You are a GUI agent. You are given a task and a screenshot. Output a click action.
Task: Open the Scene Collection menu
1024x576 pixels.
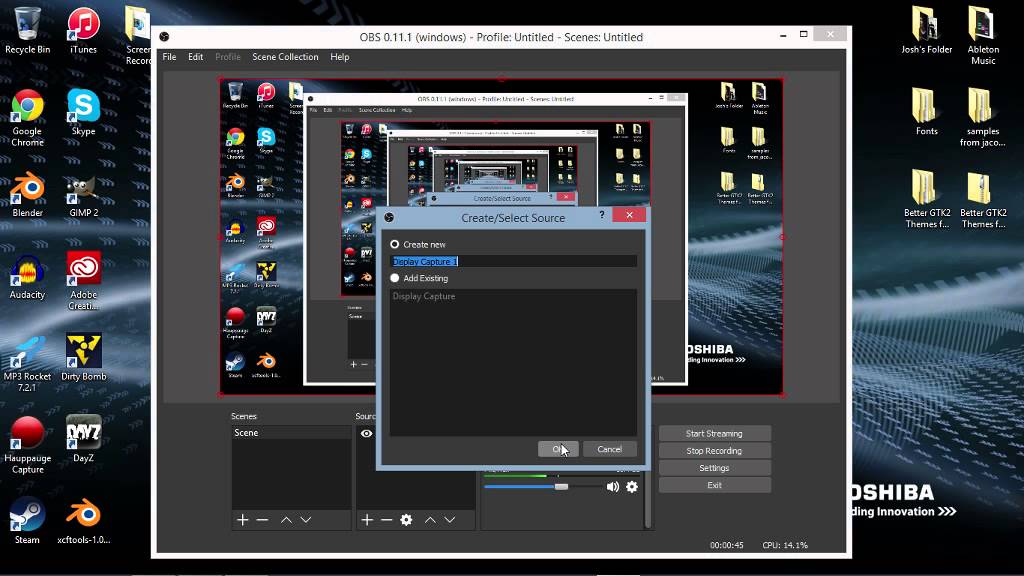coord(285,57)
